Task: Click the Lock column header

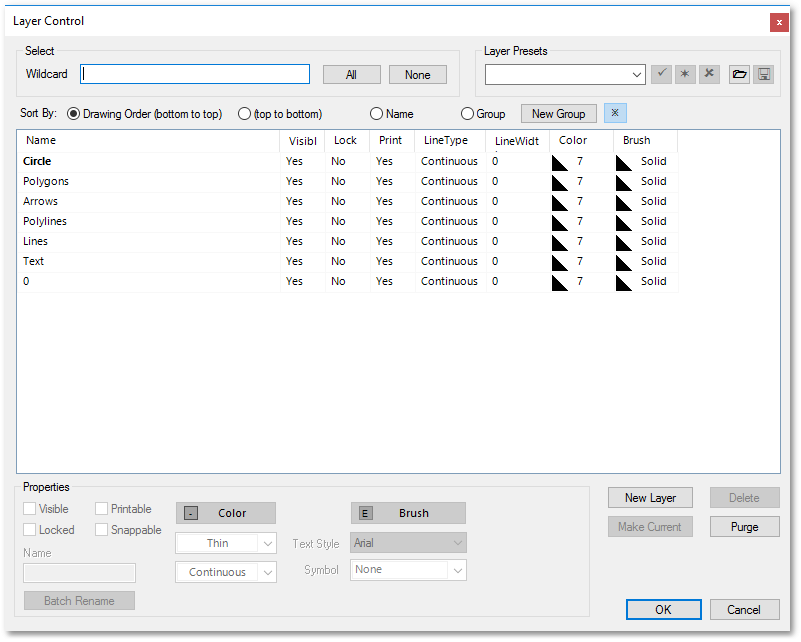Action: coord(345,140)
